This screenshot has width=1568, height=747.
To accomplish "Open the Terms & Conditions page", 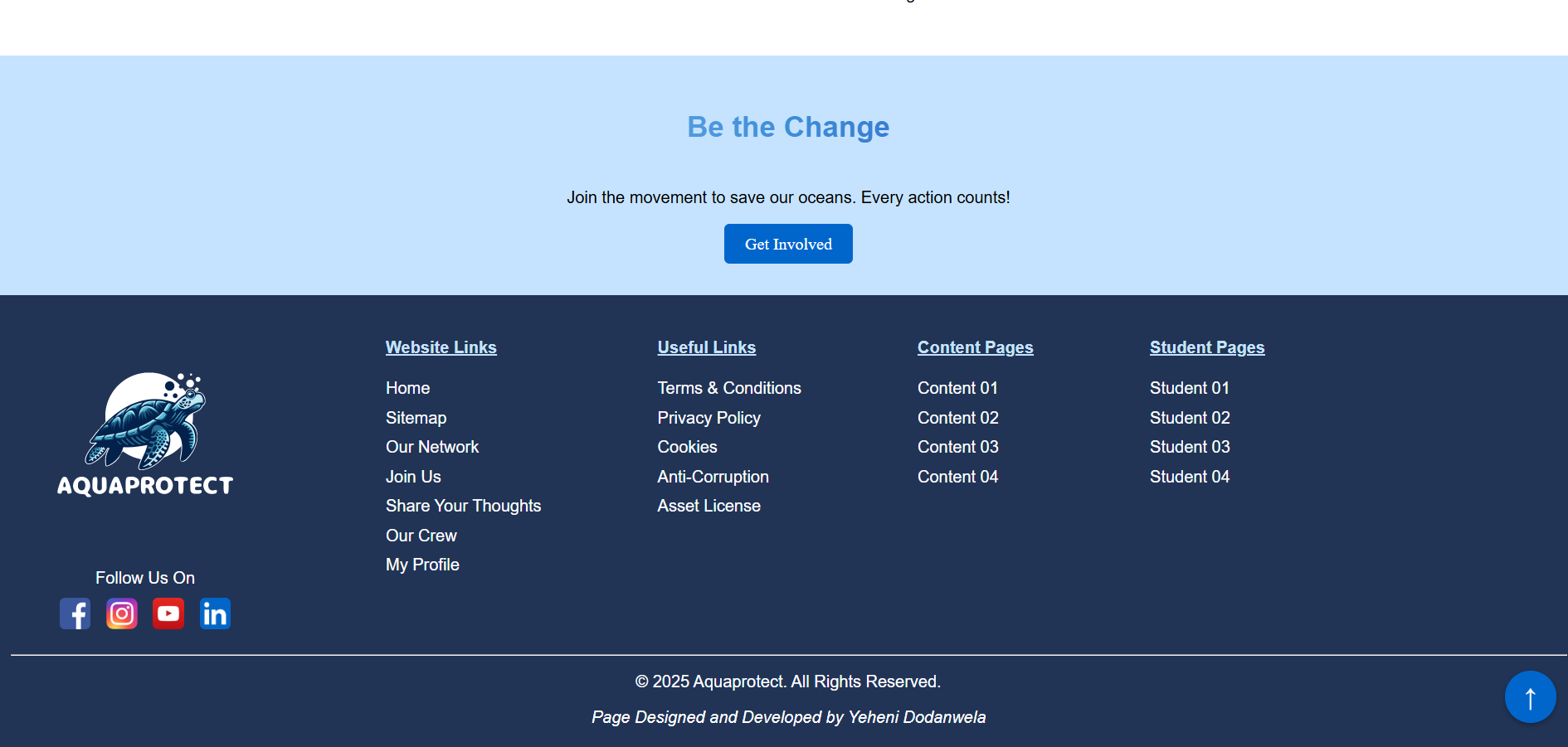I will pyautogui.click(x=728, y=387).
